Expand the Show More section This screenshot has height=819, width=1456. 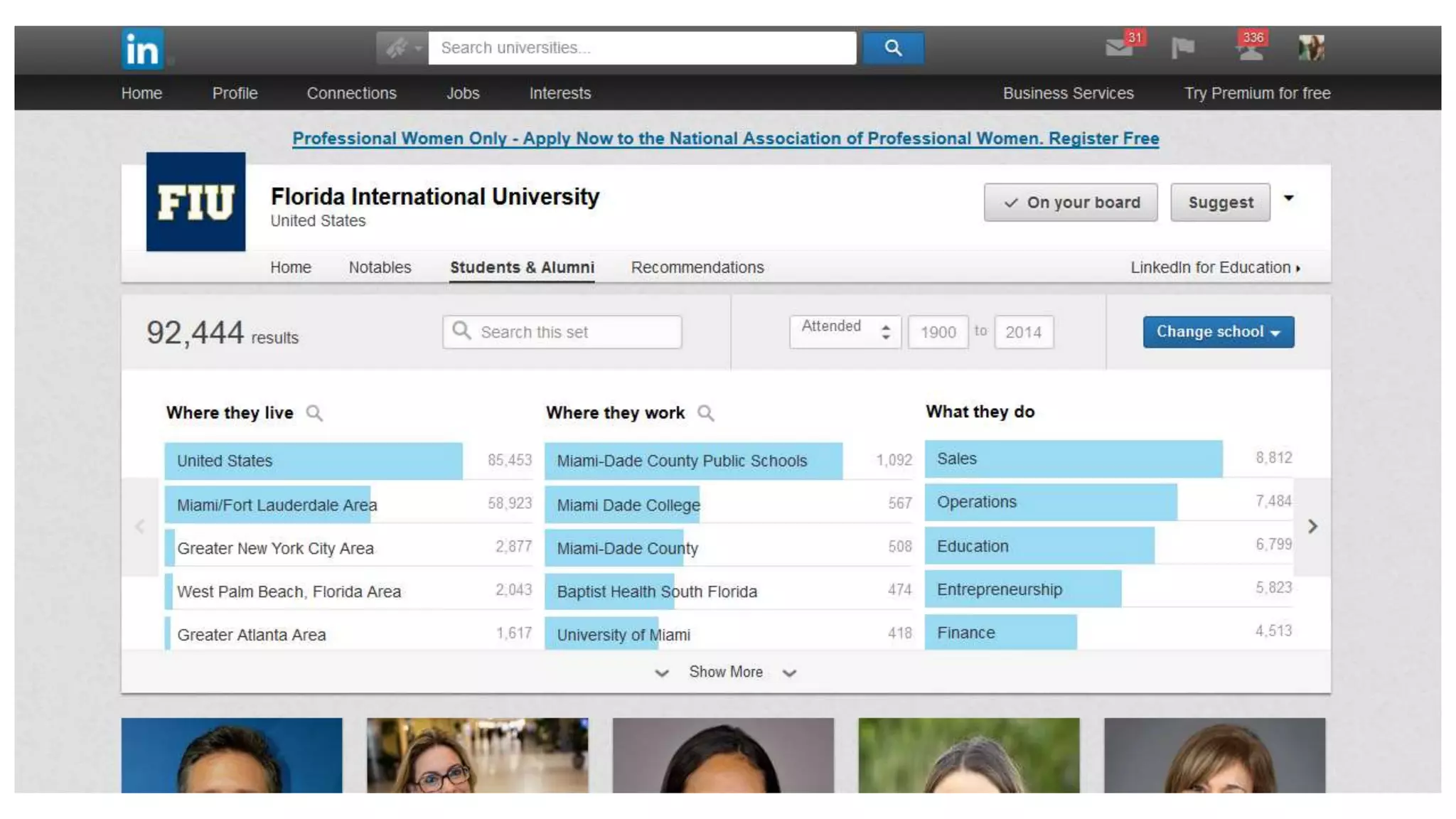coord(725,672)
